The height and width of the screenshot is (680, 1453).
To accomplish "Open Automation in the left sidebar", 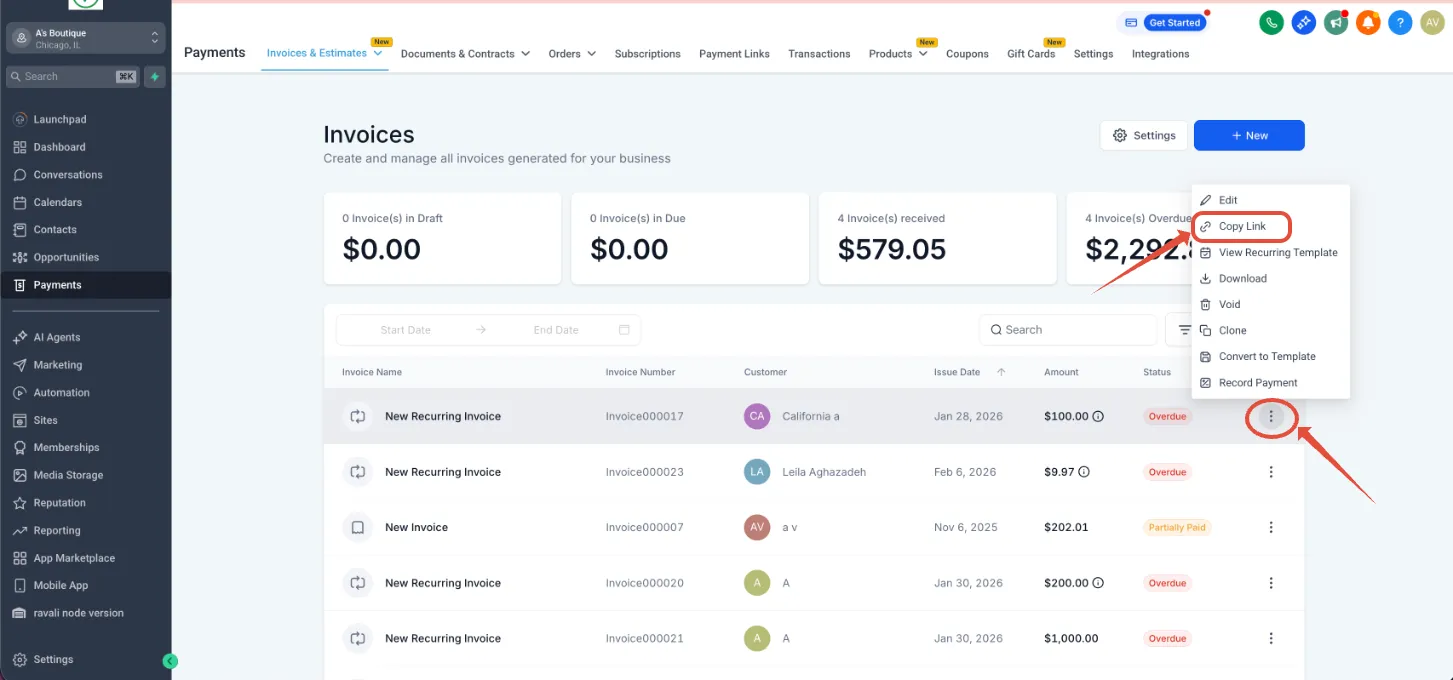I will (x=61, y=393).
